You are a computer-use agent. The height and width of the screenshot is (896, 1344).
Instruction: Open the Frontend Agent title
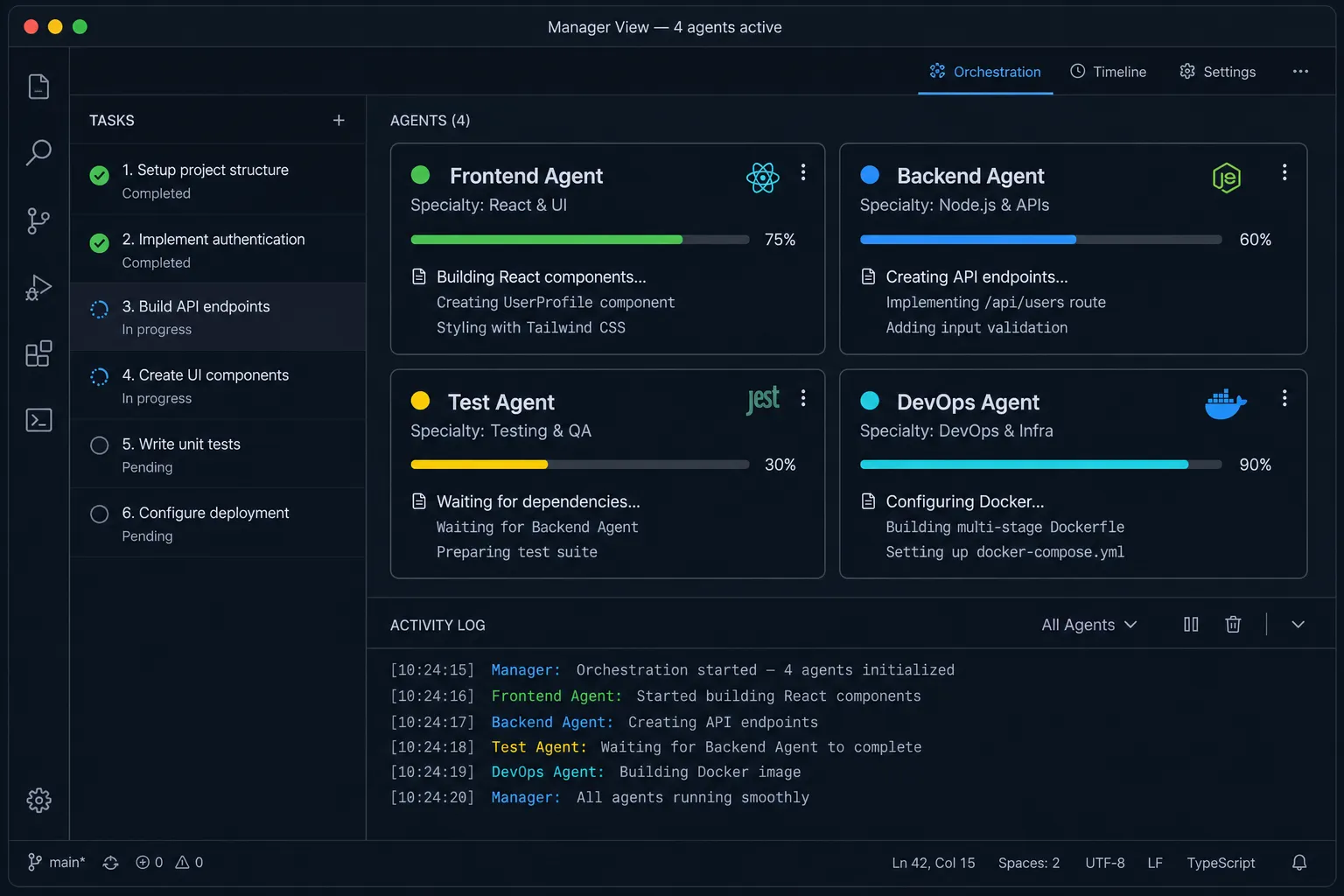[x=526, y=176]
